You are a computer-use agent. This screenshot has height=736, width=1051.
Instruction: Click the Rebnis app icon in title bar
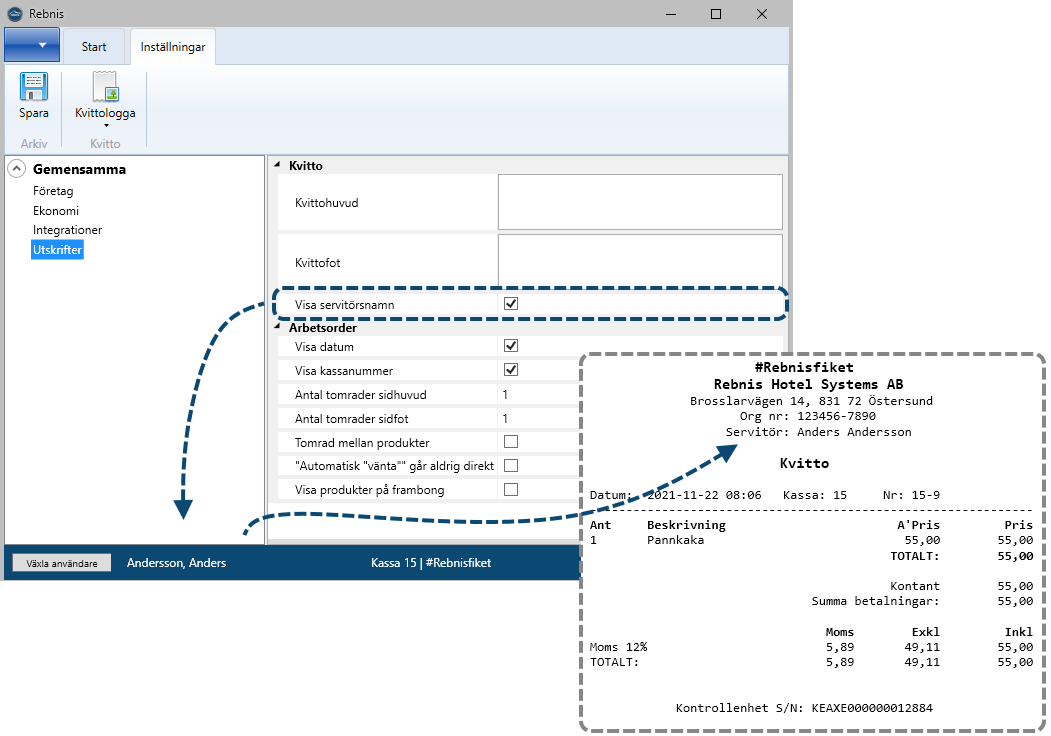tap(15, 13)
